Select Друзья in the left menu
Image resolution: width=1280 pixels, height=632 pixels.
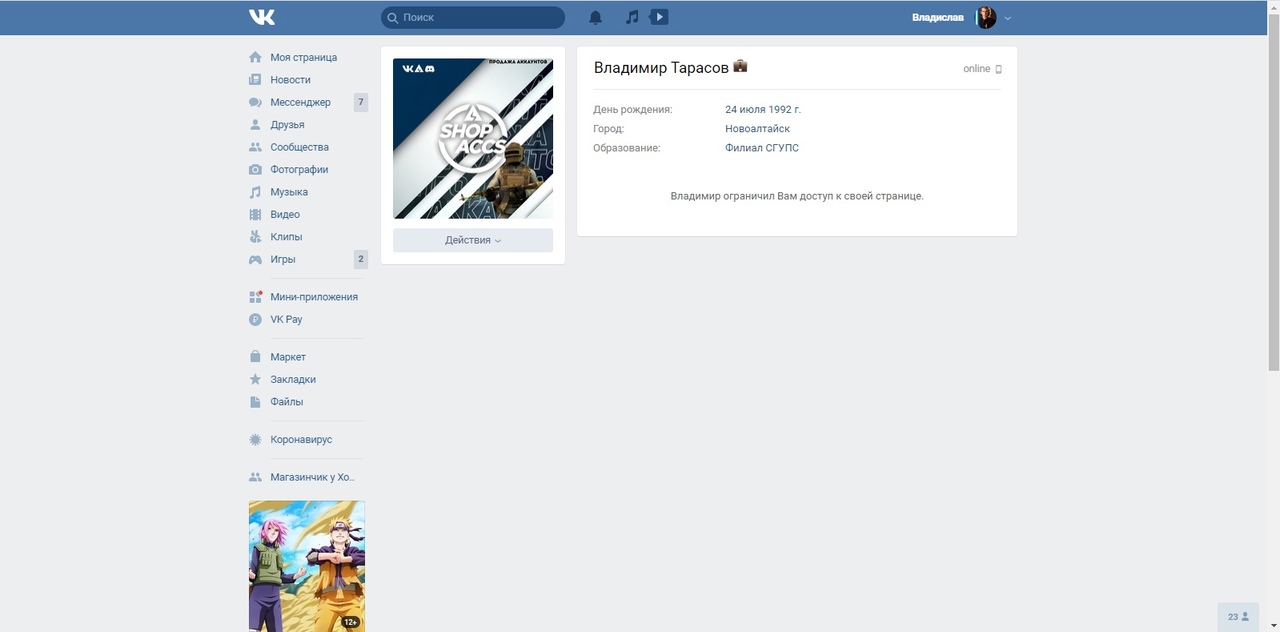tap(287, 125)
